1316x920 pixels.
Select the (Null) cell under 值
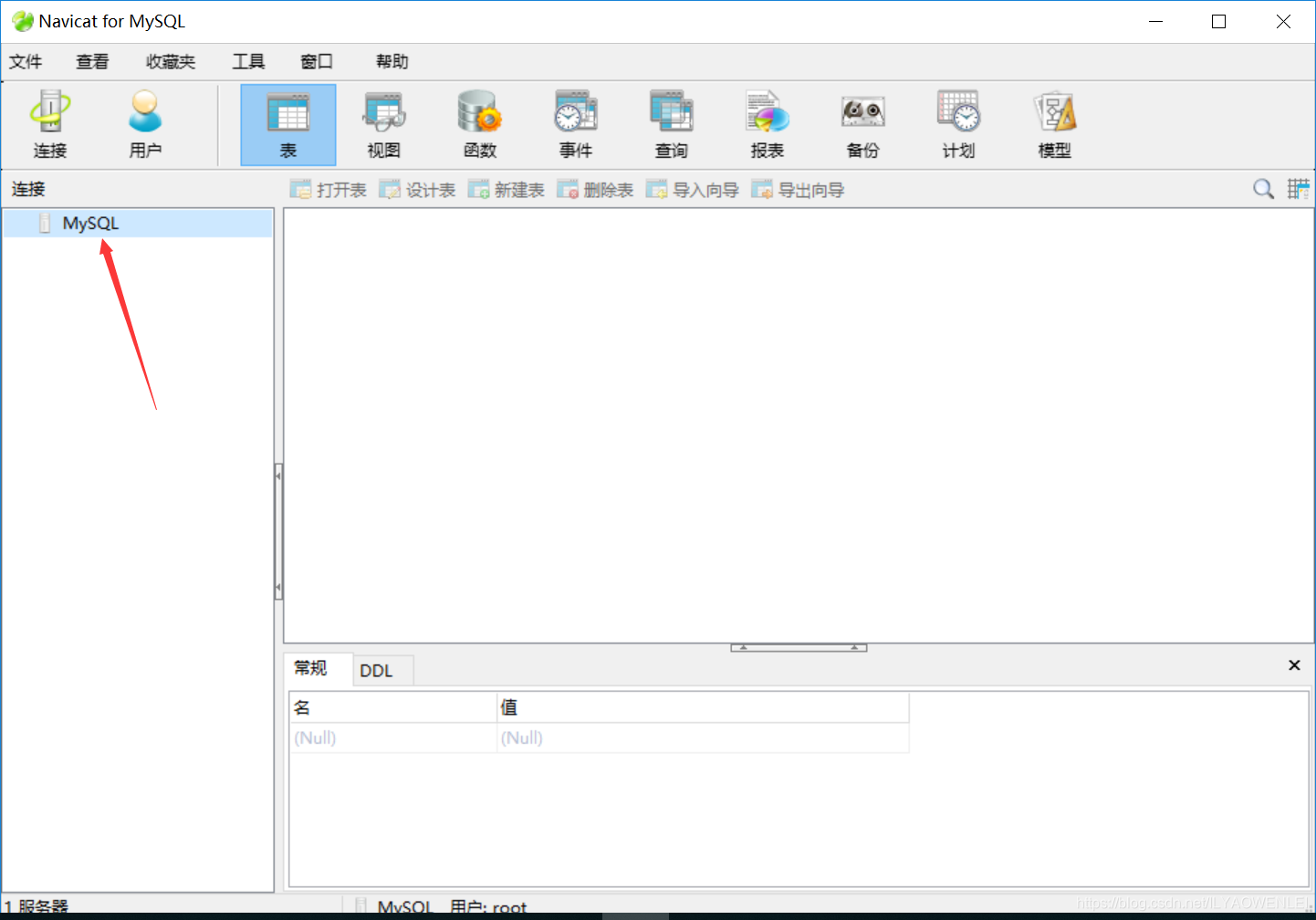[x=703, y=737]
